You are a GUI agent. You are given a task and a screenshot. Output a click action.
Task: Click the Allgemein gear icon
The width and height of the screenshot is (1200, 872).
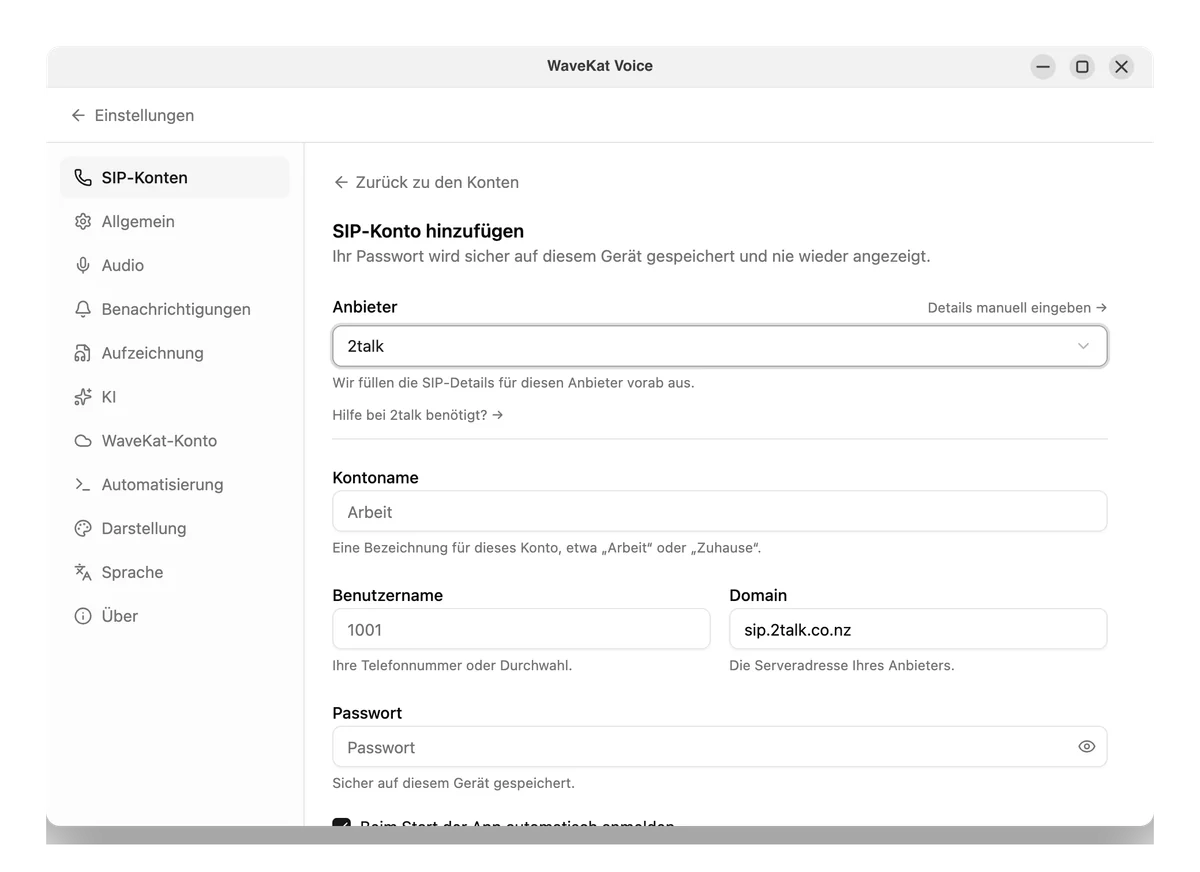pos(83,222)
